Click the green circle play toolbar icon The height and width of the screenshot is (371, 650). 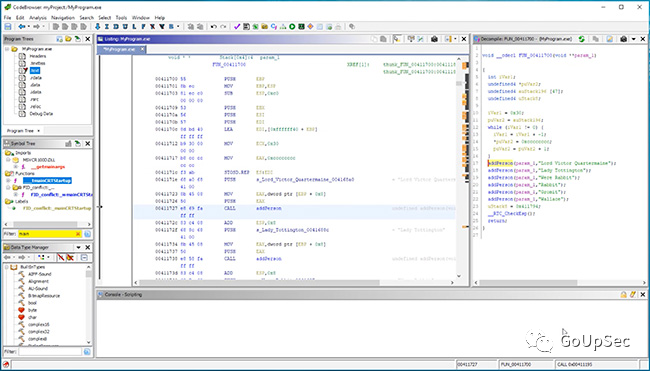coord(292,27)
